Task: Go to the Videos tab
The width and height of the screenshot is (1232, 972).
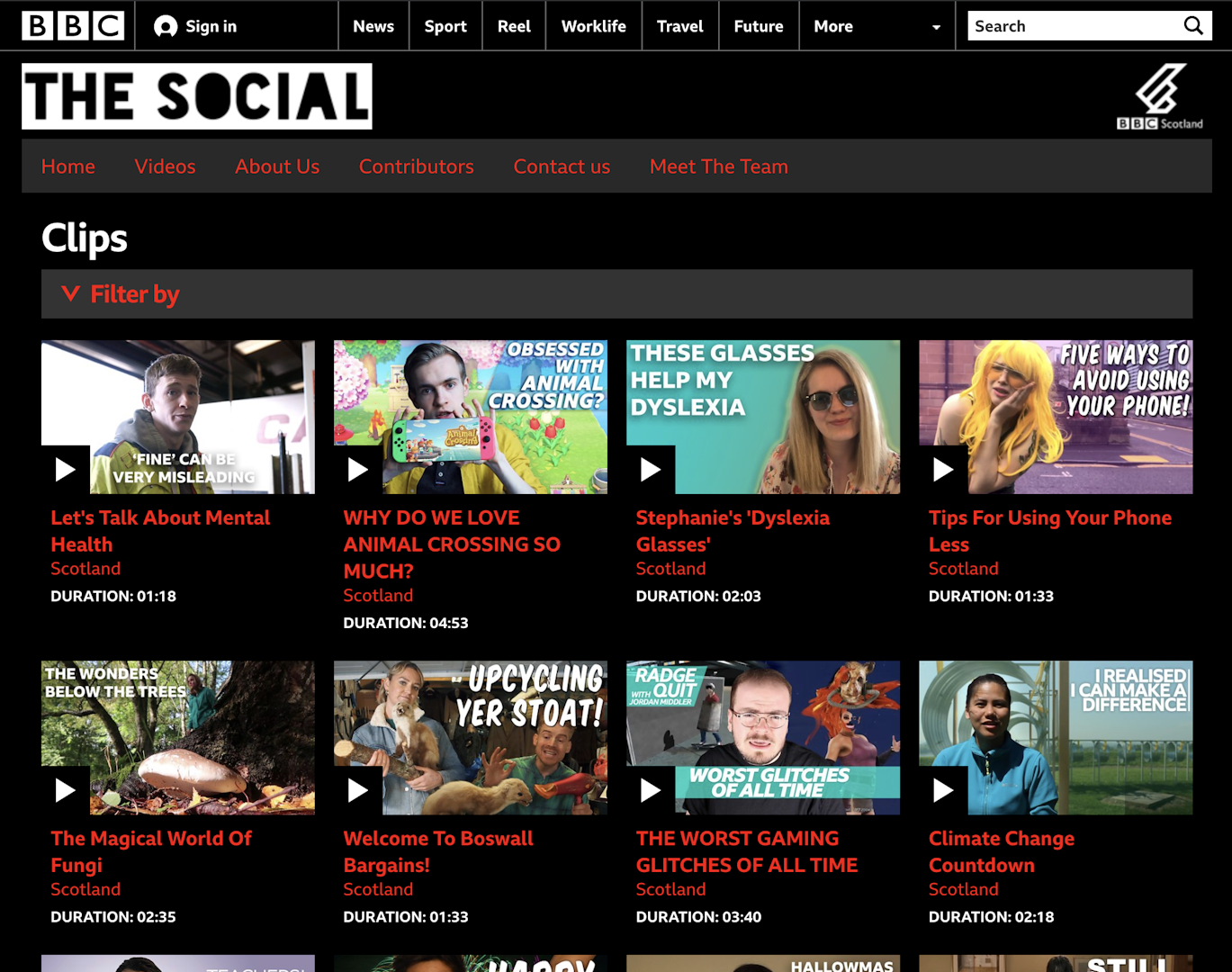Action: pyautogui.click(x=165, y=166)
